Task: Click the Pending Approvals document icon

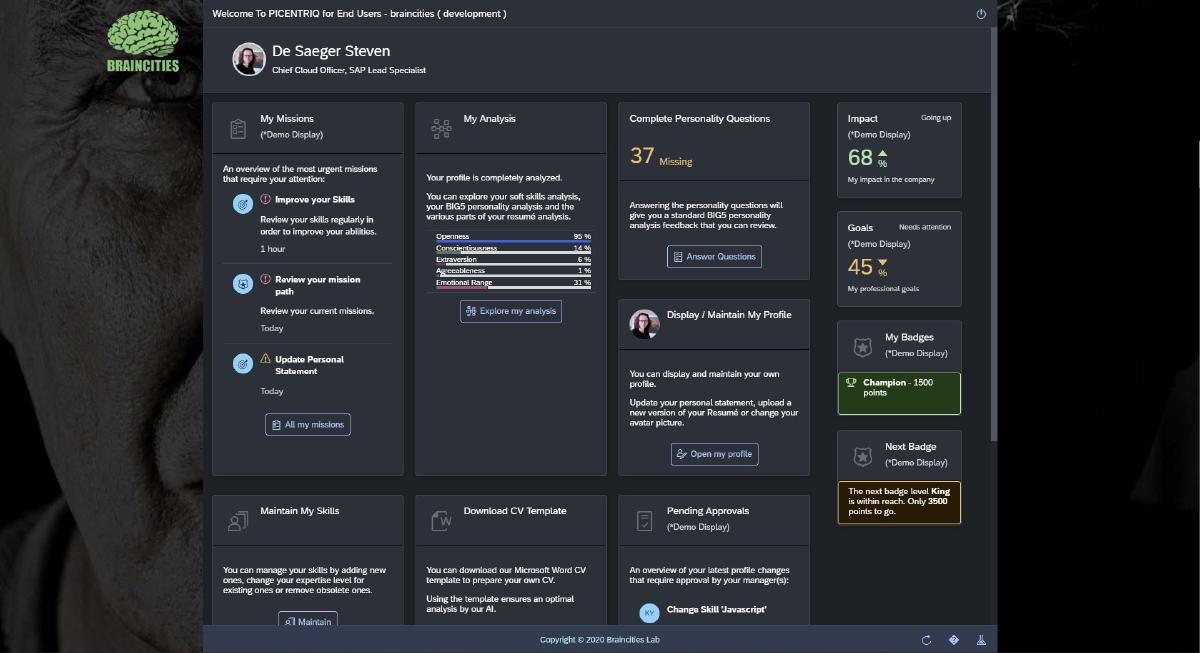Action: point(645,520)
